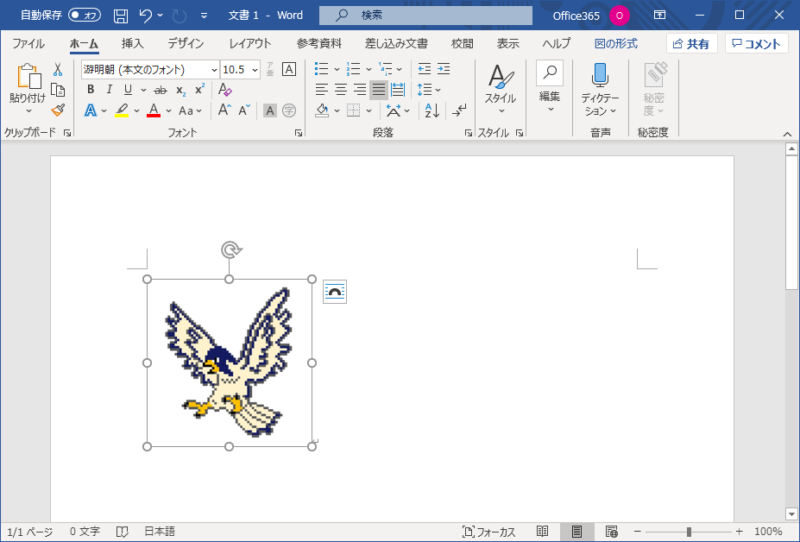Sort text with A-Z icon
800x542 pixels.
(x=432, y=110)
